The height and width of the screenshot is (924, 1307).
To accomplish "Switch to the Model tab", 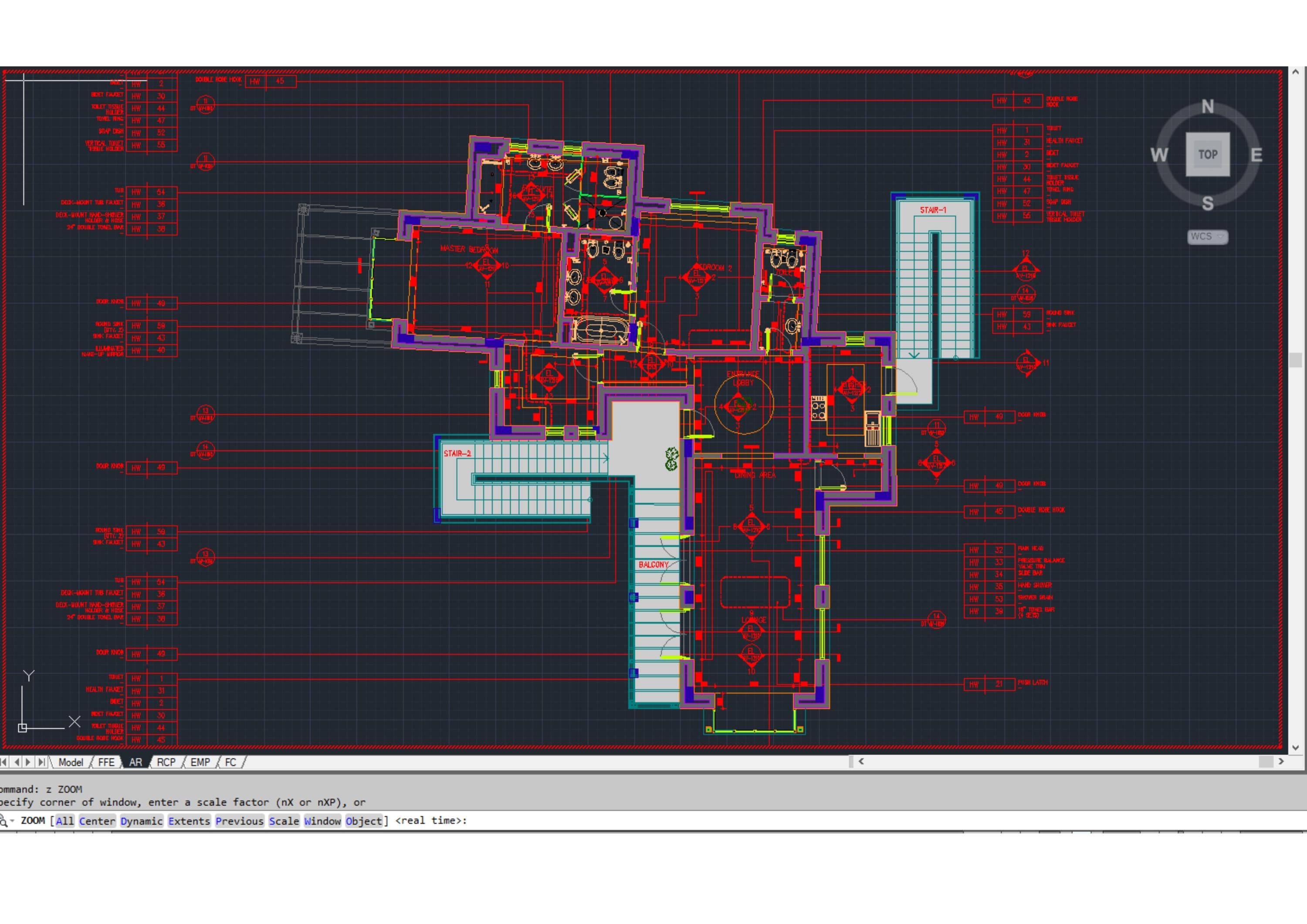I will point(72,762).
